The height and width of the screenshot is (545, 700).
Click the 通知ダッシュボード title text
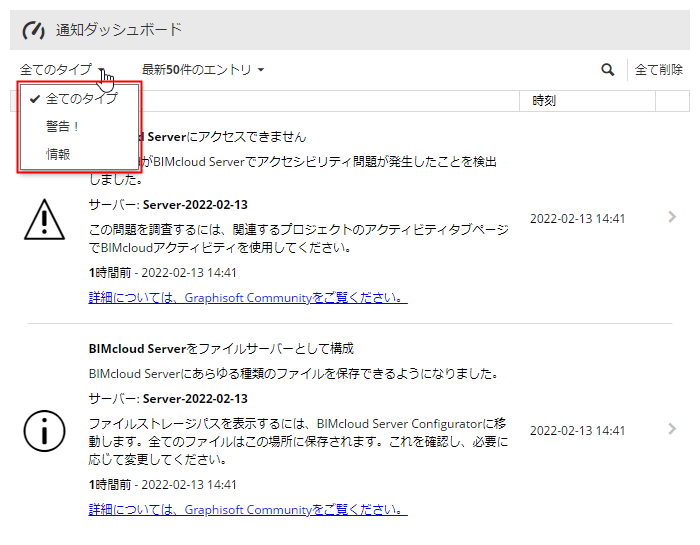[119, 30]
